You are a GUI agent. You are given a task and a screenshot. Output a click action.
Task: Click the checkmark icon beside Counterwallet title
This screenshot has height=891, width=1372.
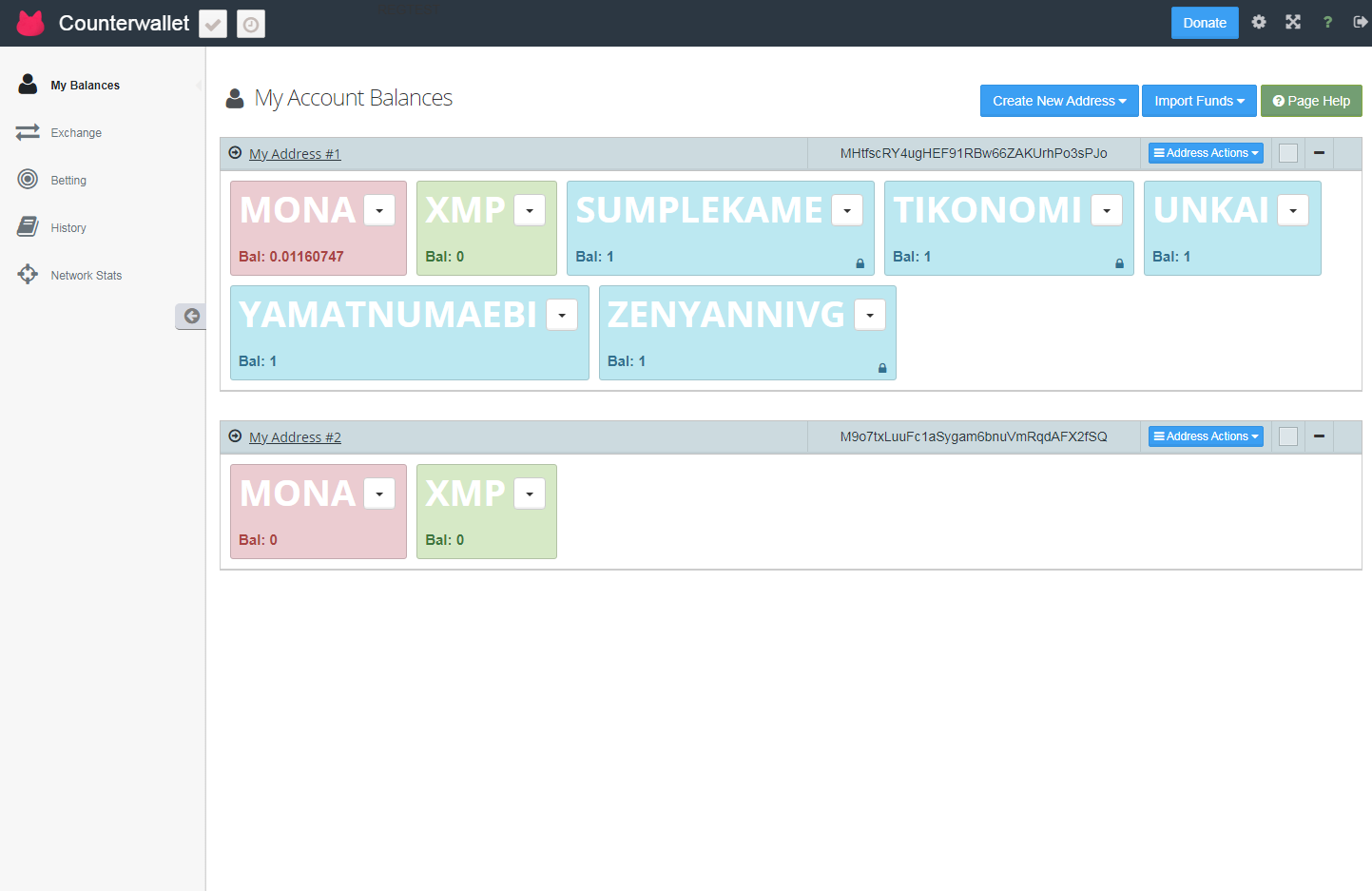pyautogui.click(x=213, y=24)
